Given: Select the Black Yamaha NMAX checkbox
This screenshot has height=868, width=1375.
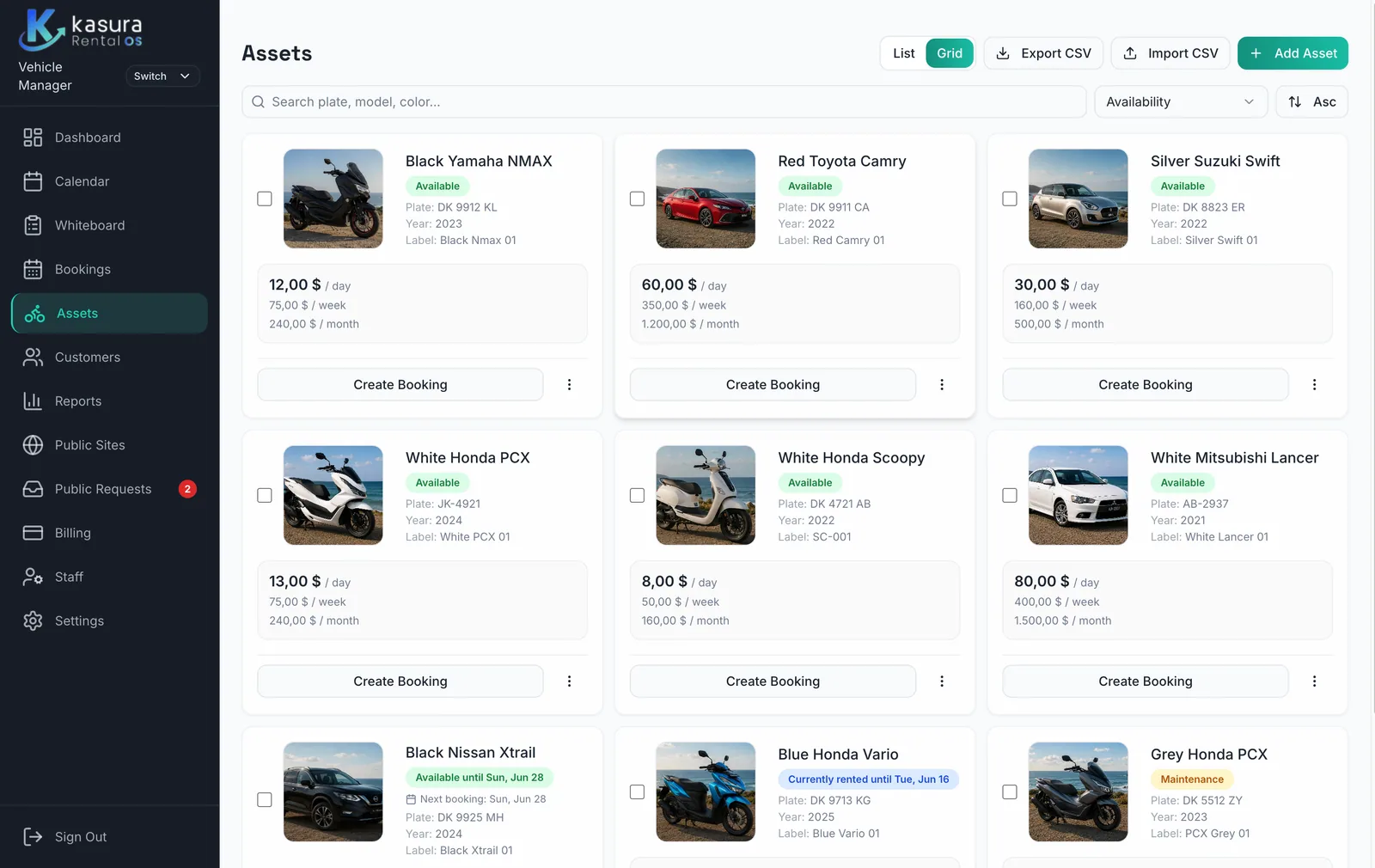Looking at the screenshot, I should tap(265, 199).
